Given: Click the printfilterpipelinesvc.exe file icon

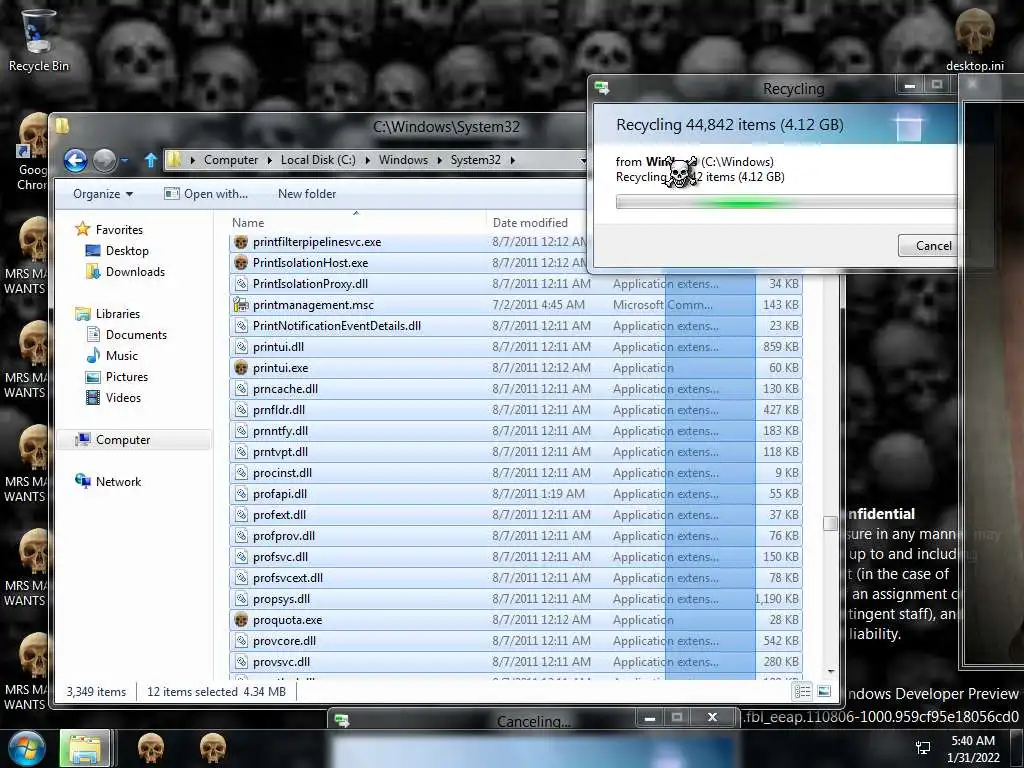Looking at the screenshot, I should (241, 242).
